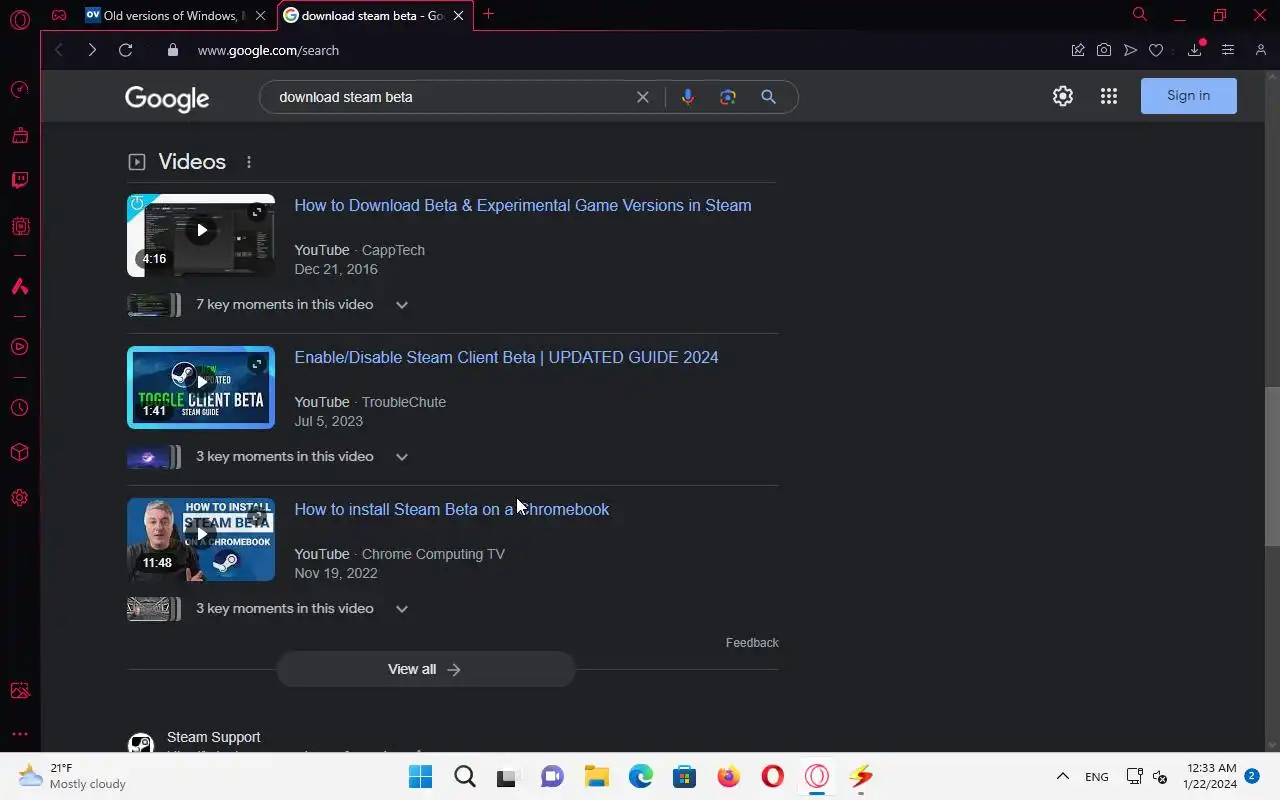This screenshot has width=1280, height=800.
Task: Click the page vertical scrollbar thumb
Action: (x=1272, y=466)
